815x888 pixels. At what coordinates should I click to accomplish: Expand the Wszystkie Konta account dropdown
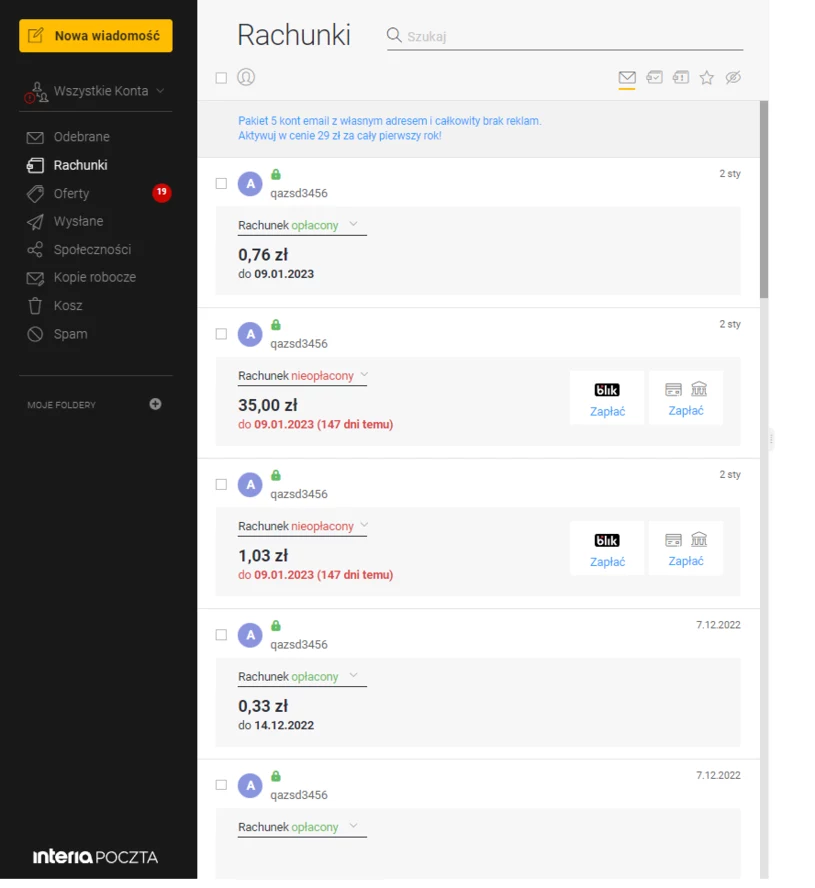(95, 91)
